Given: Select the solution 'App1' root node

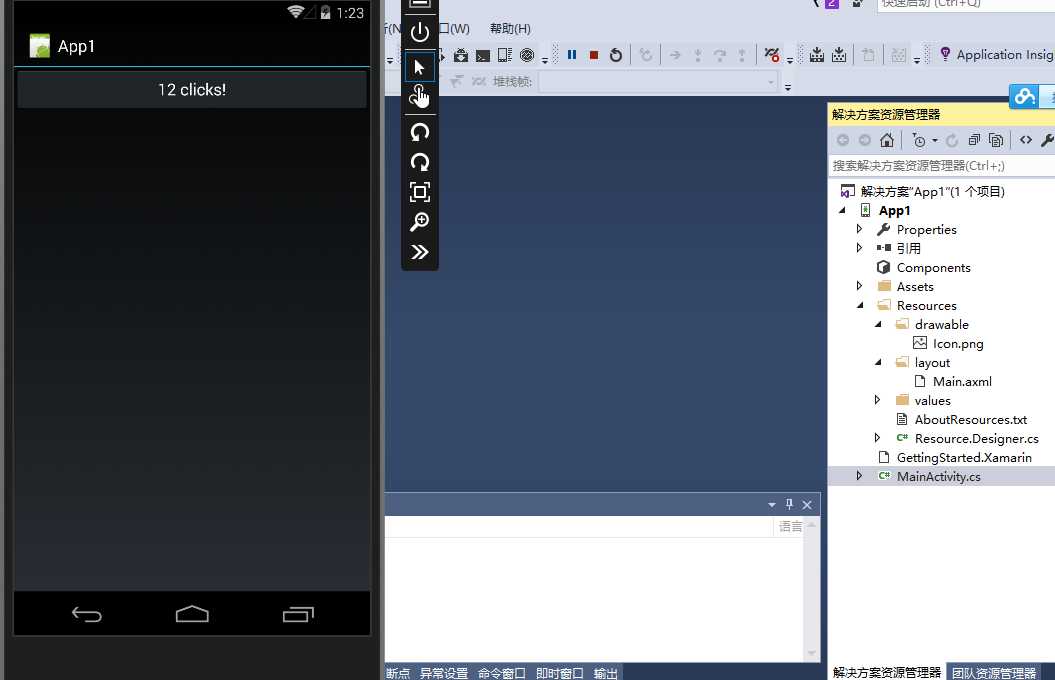Looking at the screenshot, I should [932, 192].
